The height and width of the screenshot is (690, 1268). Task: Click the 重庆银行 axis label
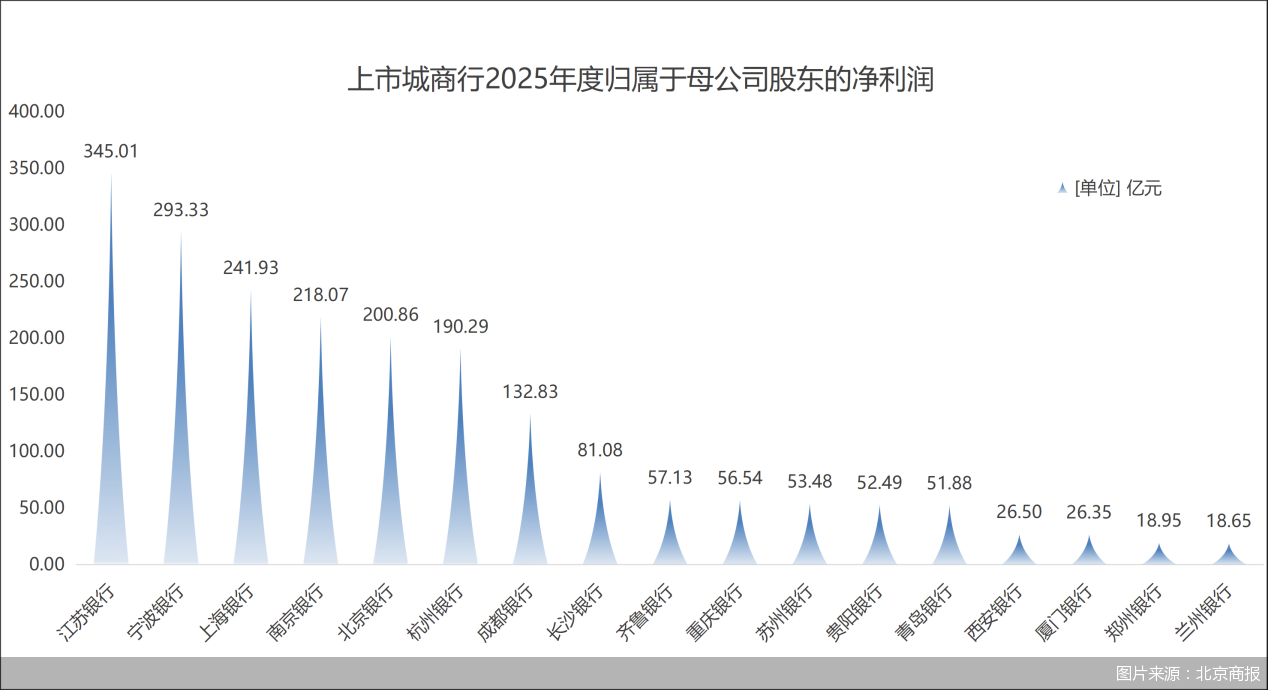(x=716, y=612)
